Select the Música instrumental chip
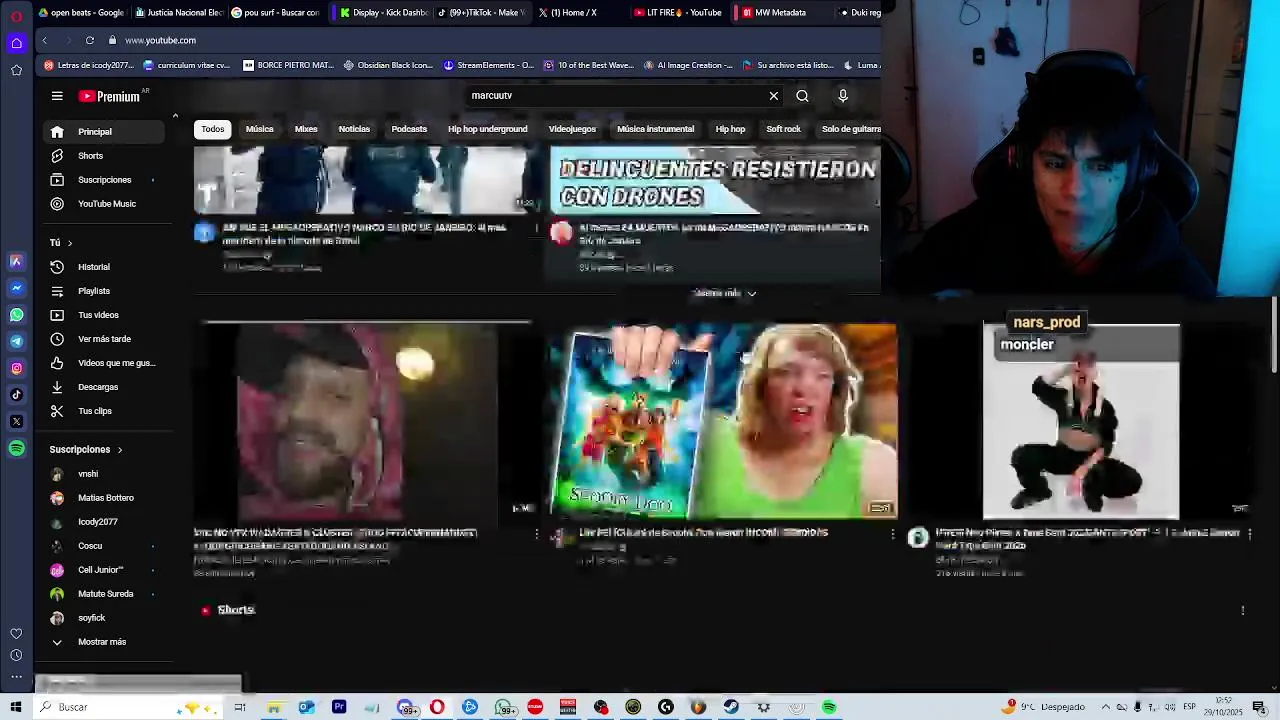The width and height of the screenshot is (1280, 720). click(655, 129)
